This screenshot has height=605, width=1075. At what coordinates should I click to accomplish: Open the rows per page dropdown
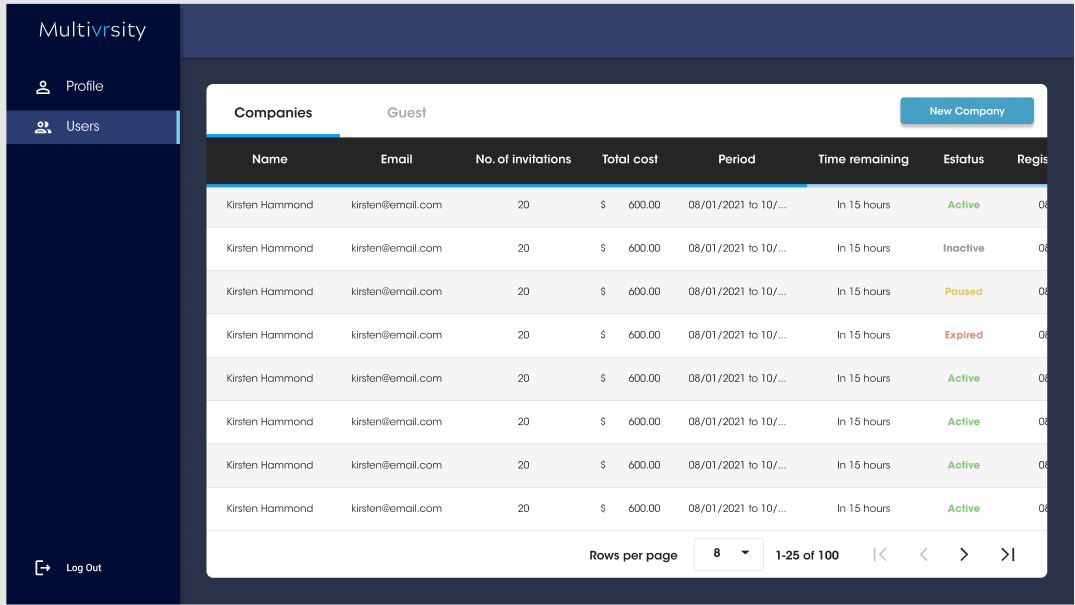pos(729,554)
